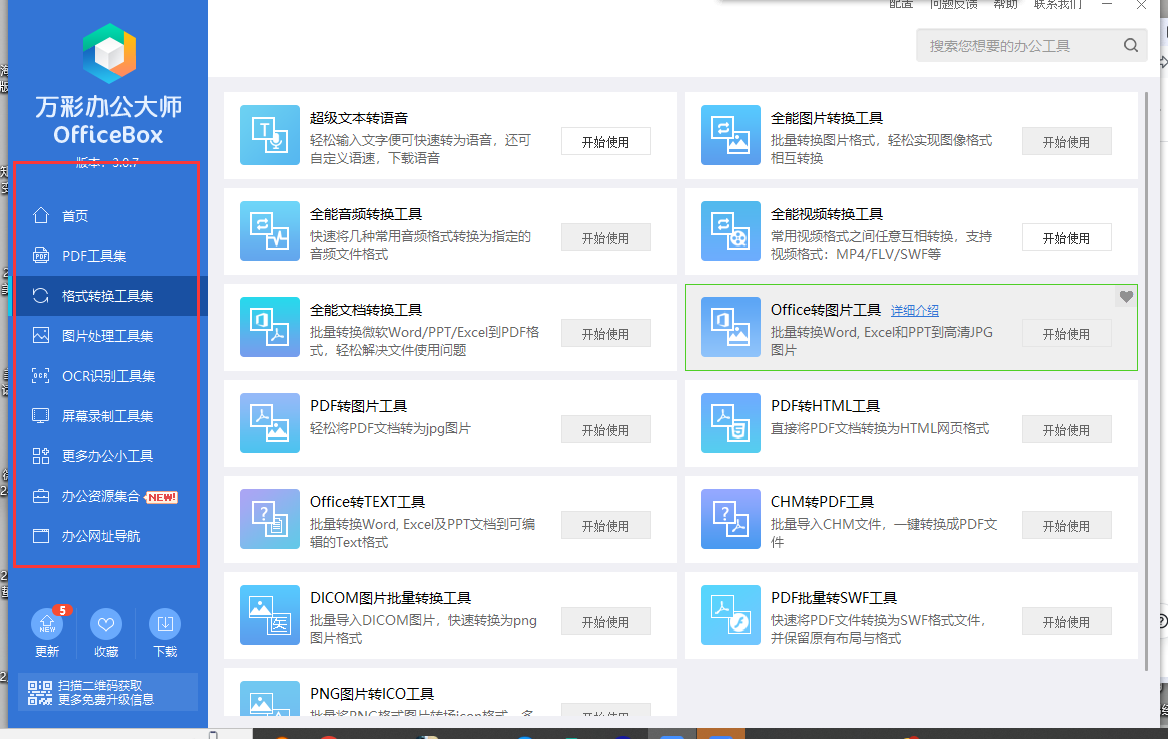Open 图片处理工具集 sidebar section
The height and width of the screenshot is (739, 1168).
pyautogui.click(x=106, y=336)
